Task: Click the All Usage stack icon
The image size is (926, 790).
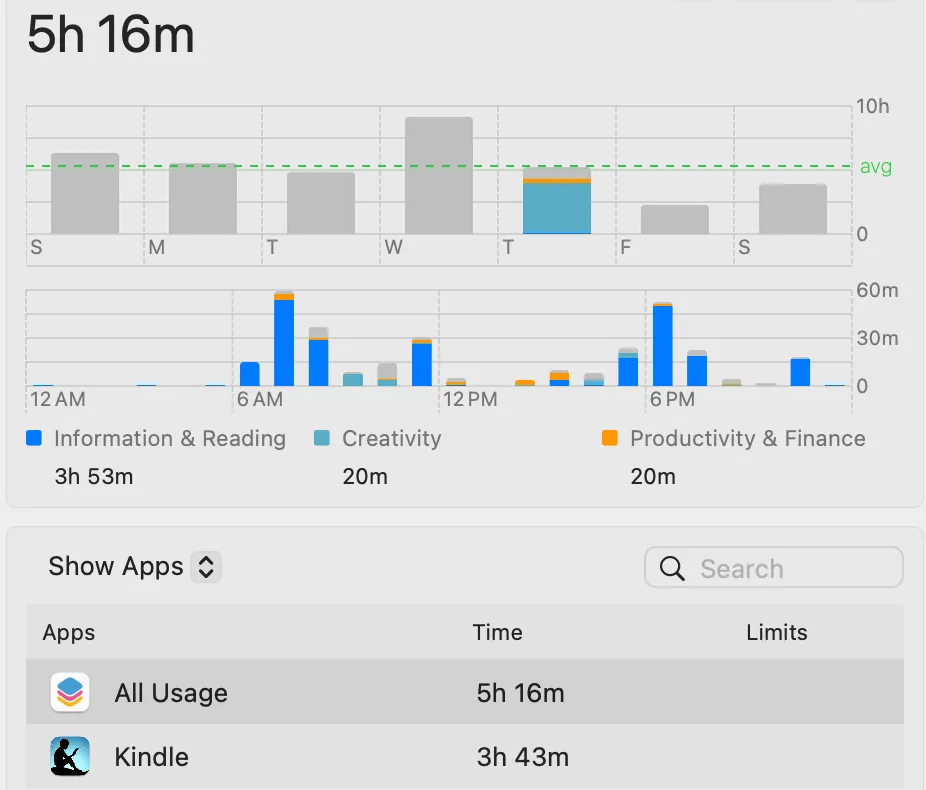Action: pyautogui.click(x=70, y=692)
